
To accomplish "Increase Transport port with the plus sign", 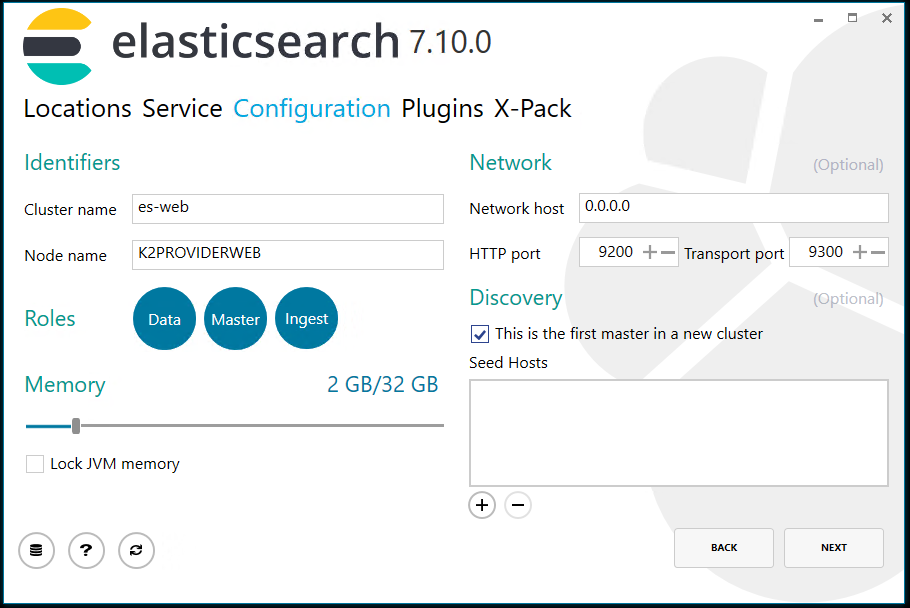I will click(x=860, y=252).
